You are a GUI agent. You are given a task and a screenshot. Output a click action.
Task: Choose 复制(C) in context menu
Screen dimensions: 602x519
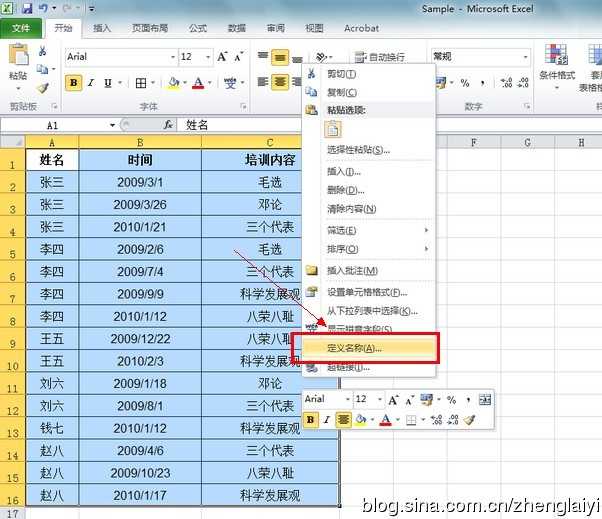point(369,92)
